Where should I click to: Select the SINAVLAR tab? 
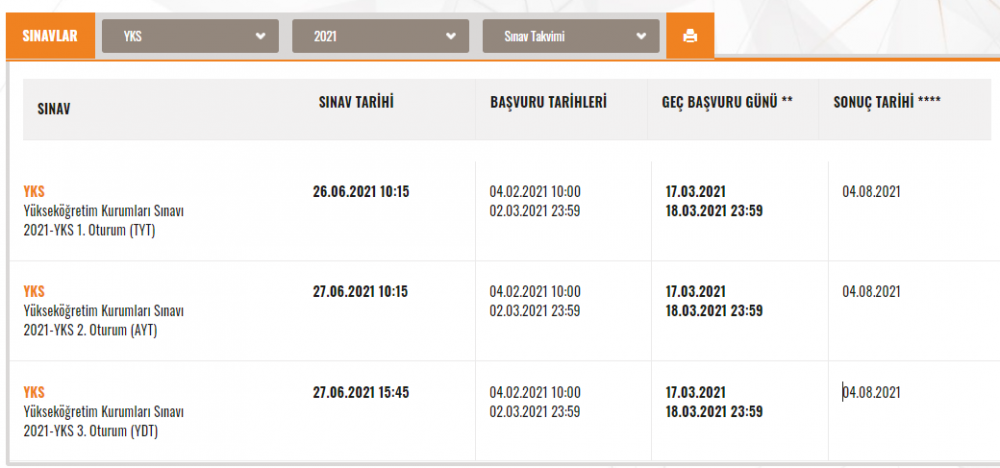pos(51,36)
